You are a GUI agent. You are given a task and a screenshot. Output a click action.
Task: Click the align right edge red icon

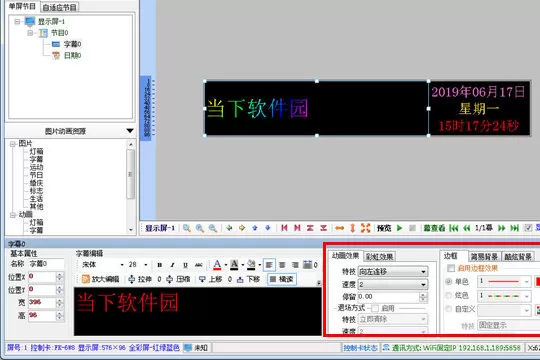(x=297, y=228)
